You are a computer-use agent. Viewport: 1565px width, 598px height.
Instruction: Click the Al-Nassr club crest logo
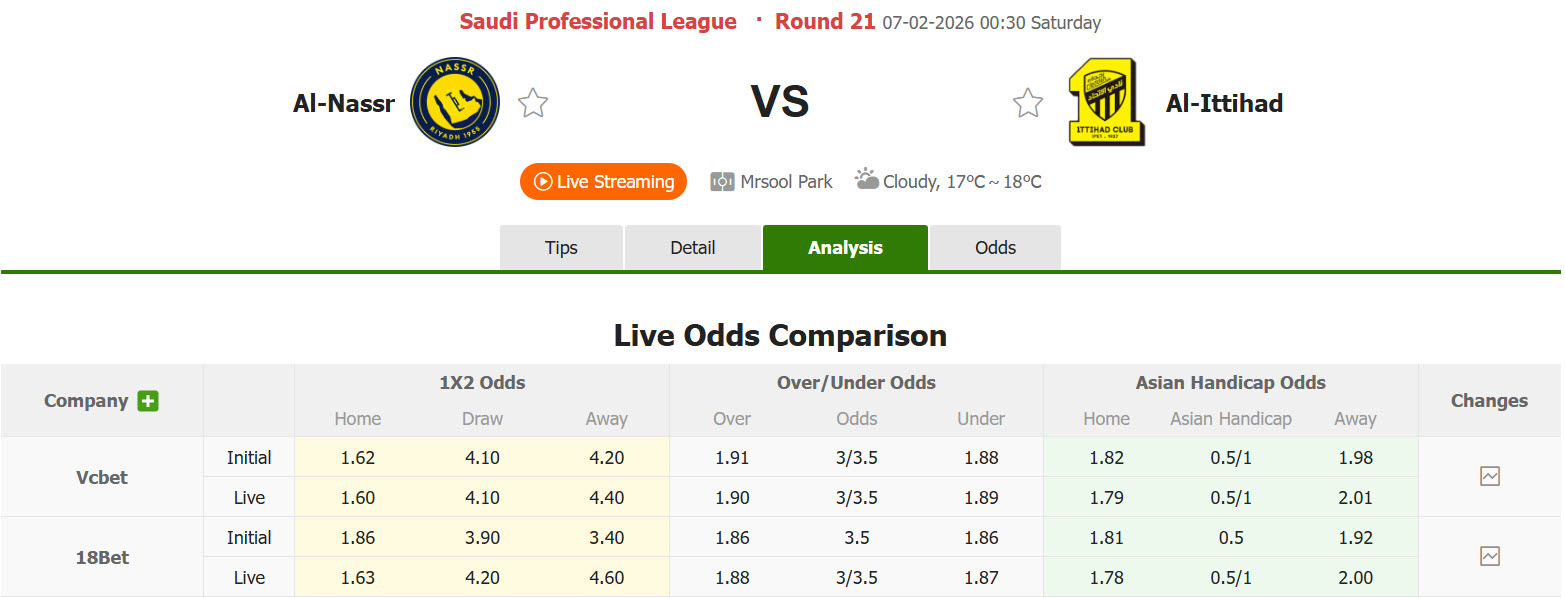click(x=455, y=101)
